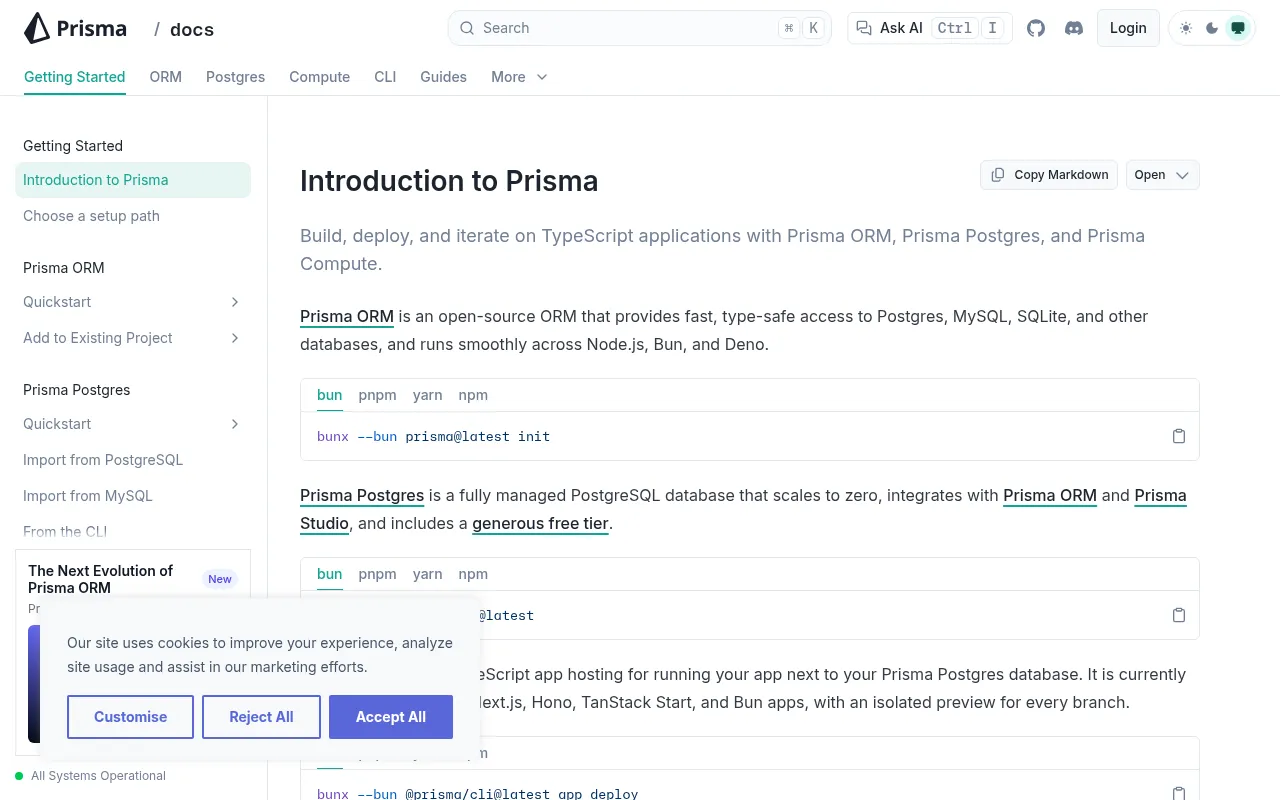This screenshot has width=1280, height=800.
Task: Click the New badge on promo card
Action: click(x=220, y=579)
